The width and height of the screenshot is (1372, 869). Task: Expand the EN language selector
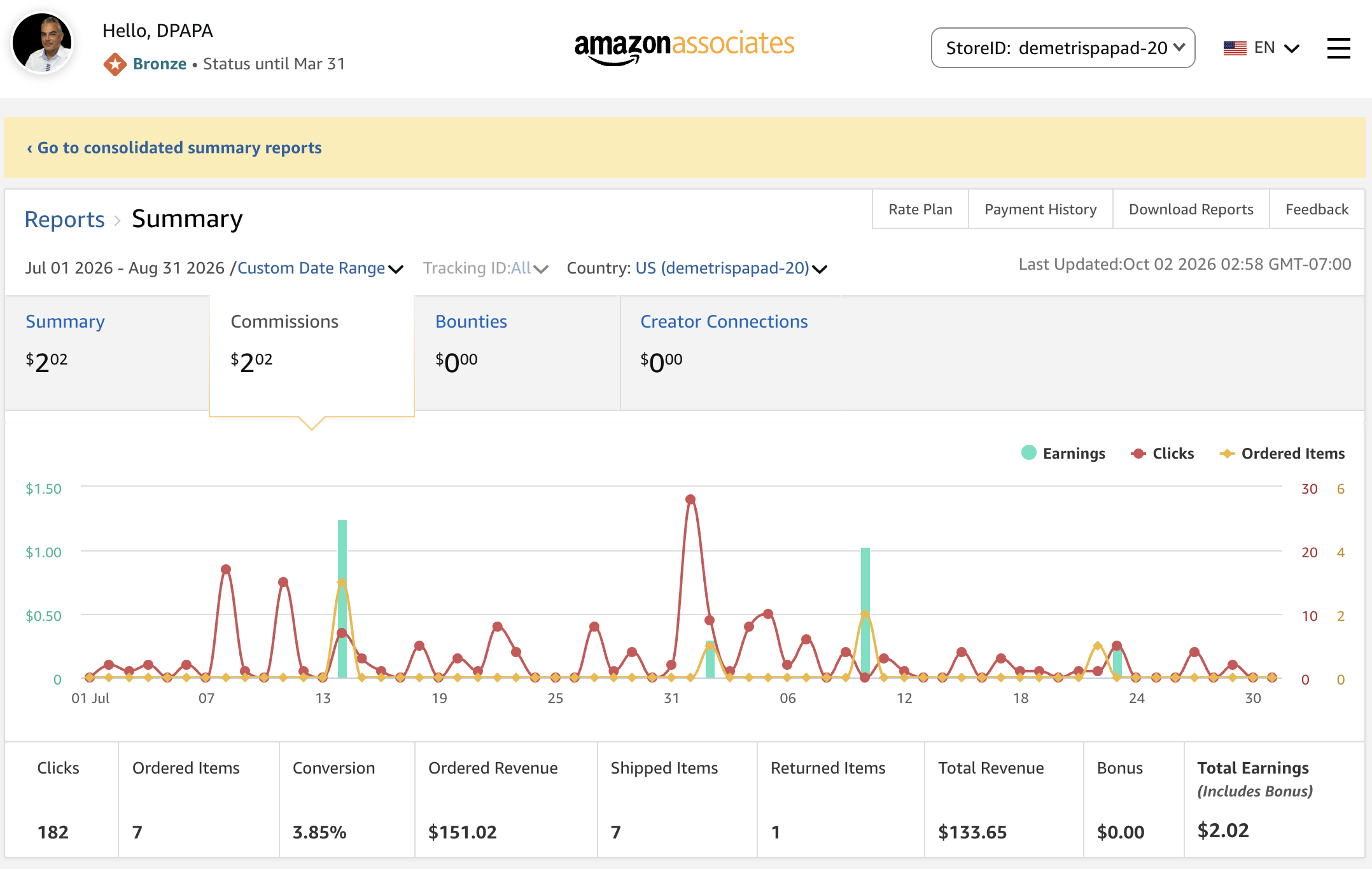pos(1277,48)
